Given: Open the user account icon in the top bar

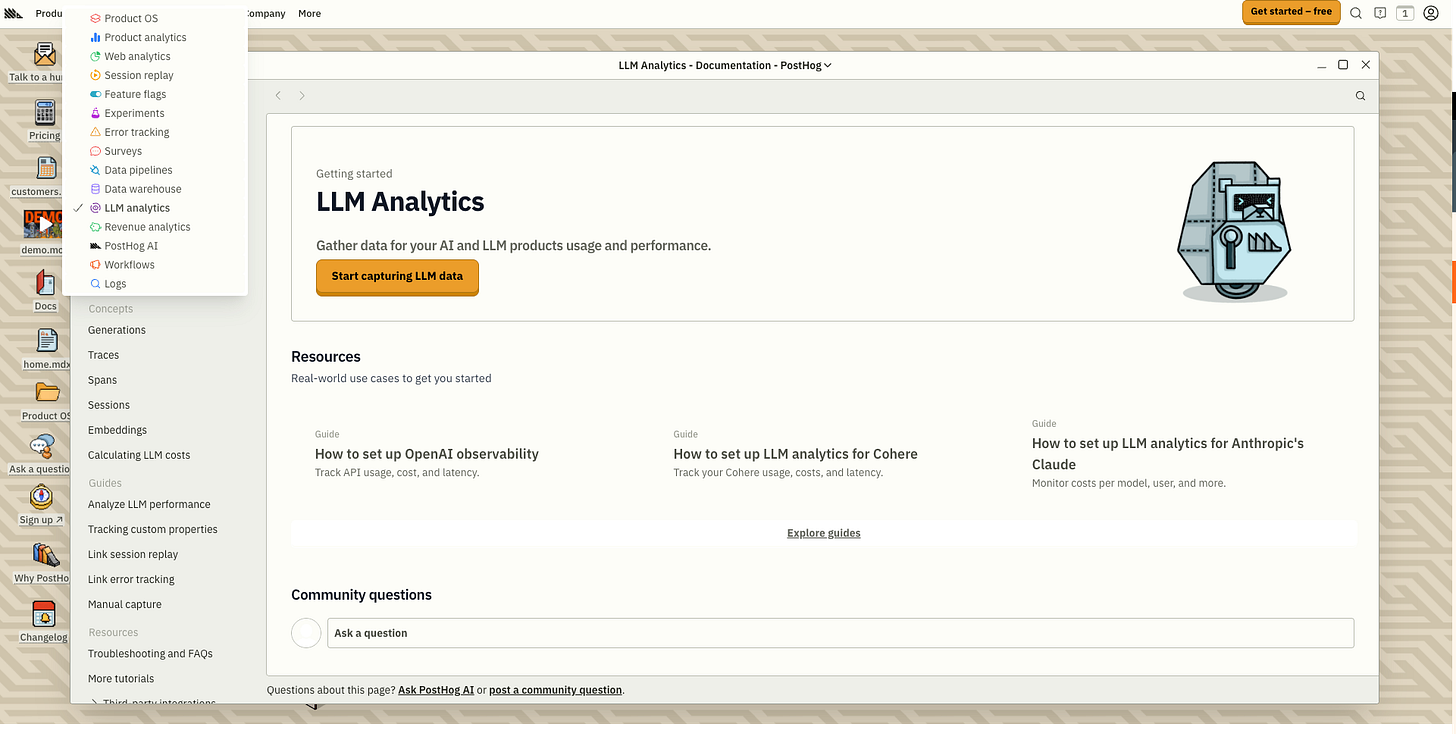Looking at the screenshot, I should coord(1431,13).
